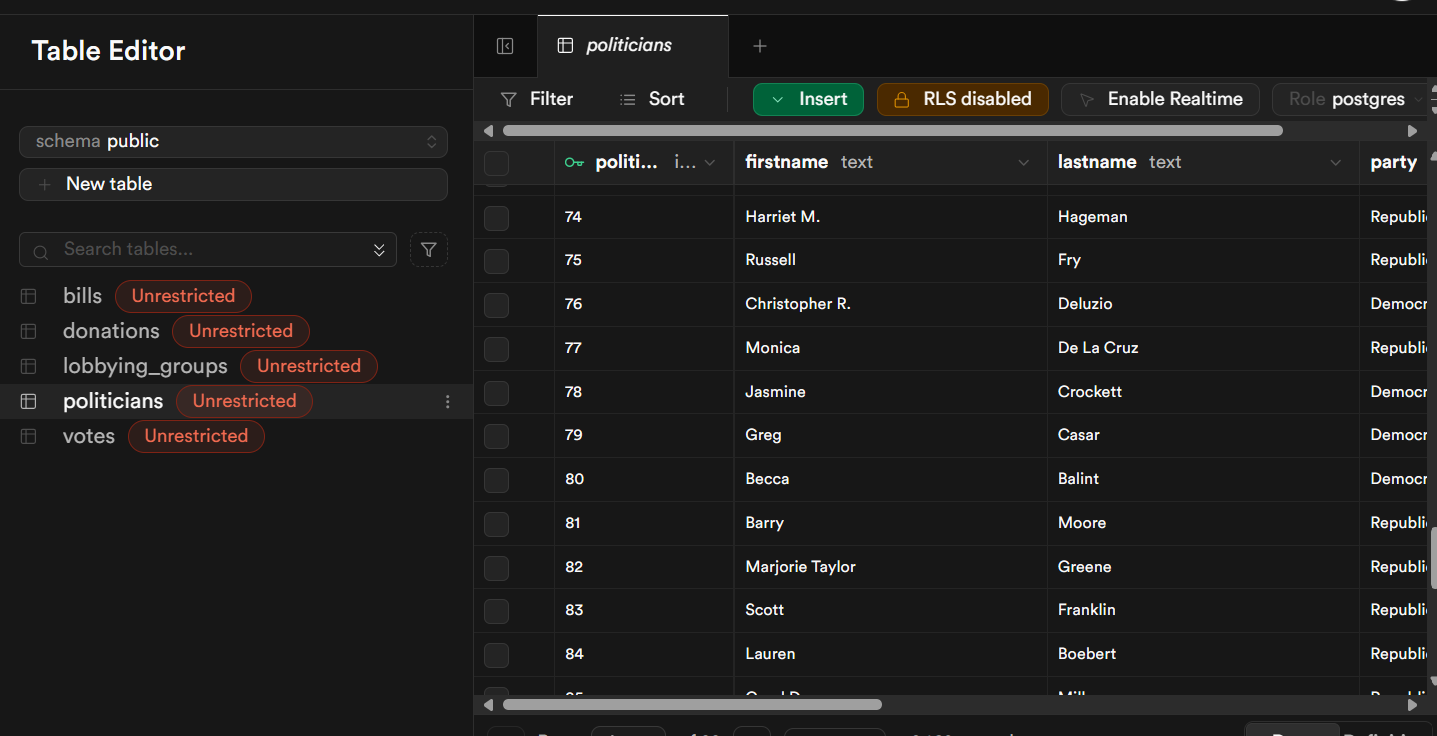Select the Marjorie Taylor cell

pyautogui.click(x=890, y=567)
